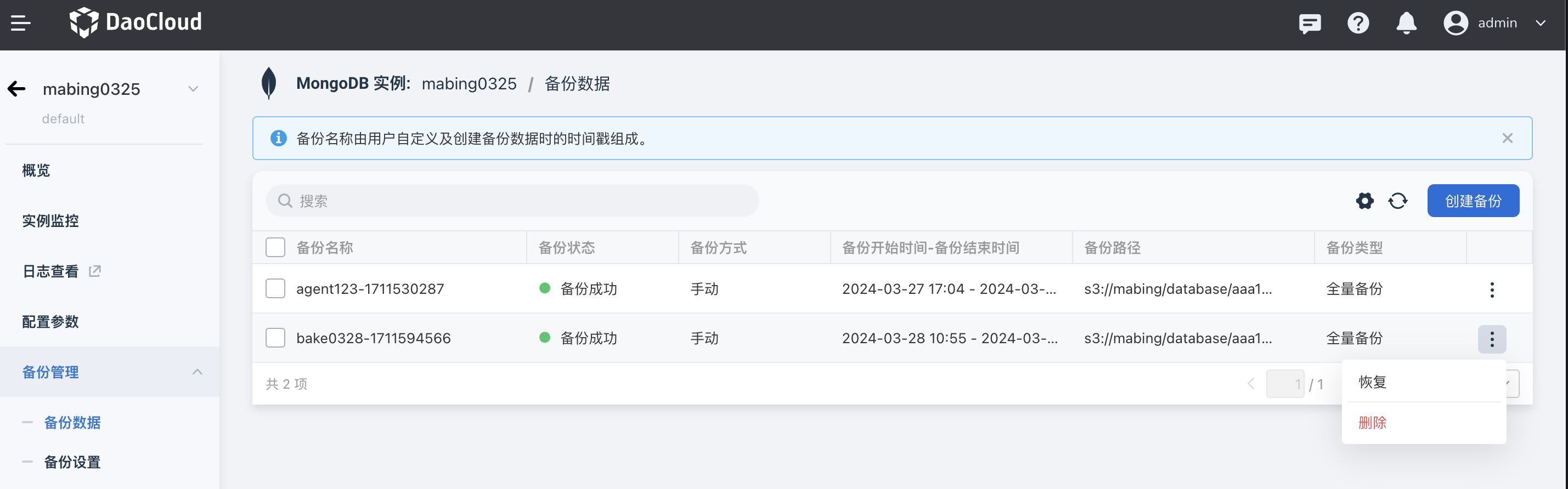This screenshot has height=489, width=1568.
Task: Open actions menu for agent123-1711530287 row
Action: tap(1491, 289)
